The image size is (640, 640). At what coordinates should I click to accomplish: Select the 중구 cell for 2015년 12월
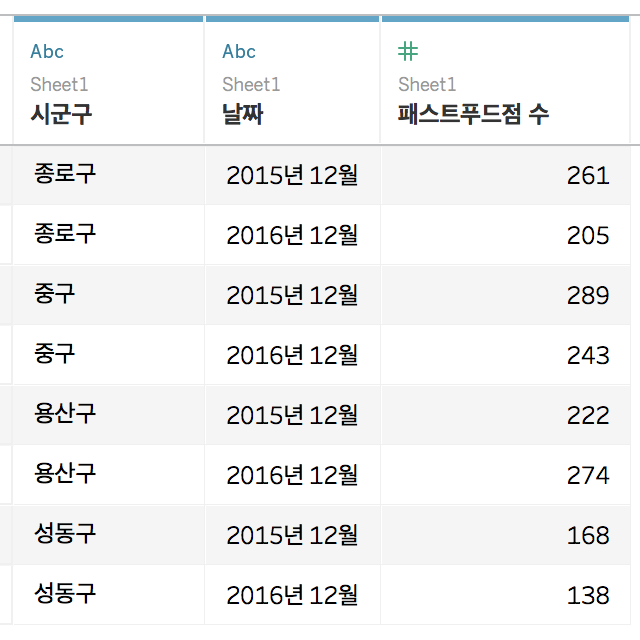pos(108,295)
